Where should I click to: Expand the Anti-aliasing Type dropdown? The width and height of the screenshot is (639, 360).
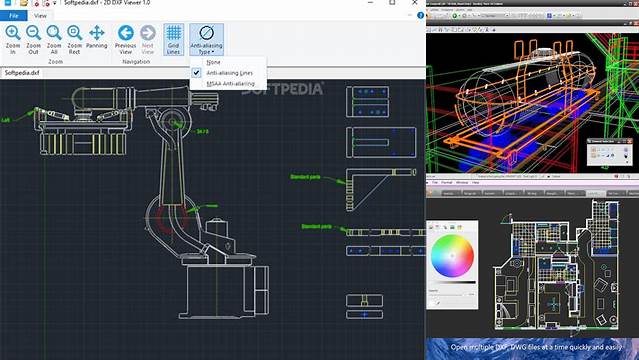(x=206, y=40)
